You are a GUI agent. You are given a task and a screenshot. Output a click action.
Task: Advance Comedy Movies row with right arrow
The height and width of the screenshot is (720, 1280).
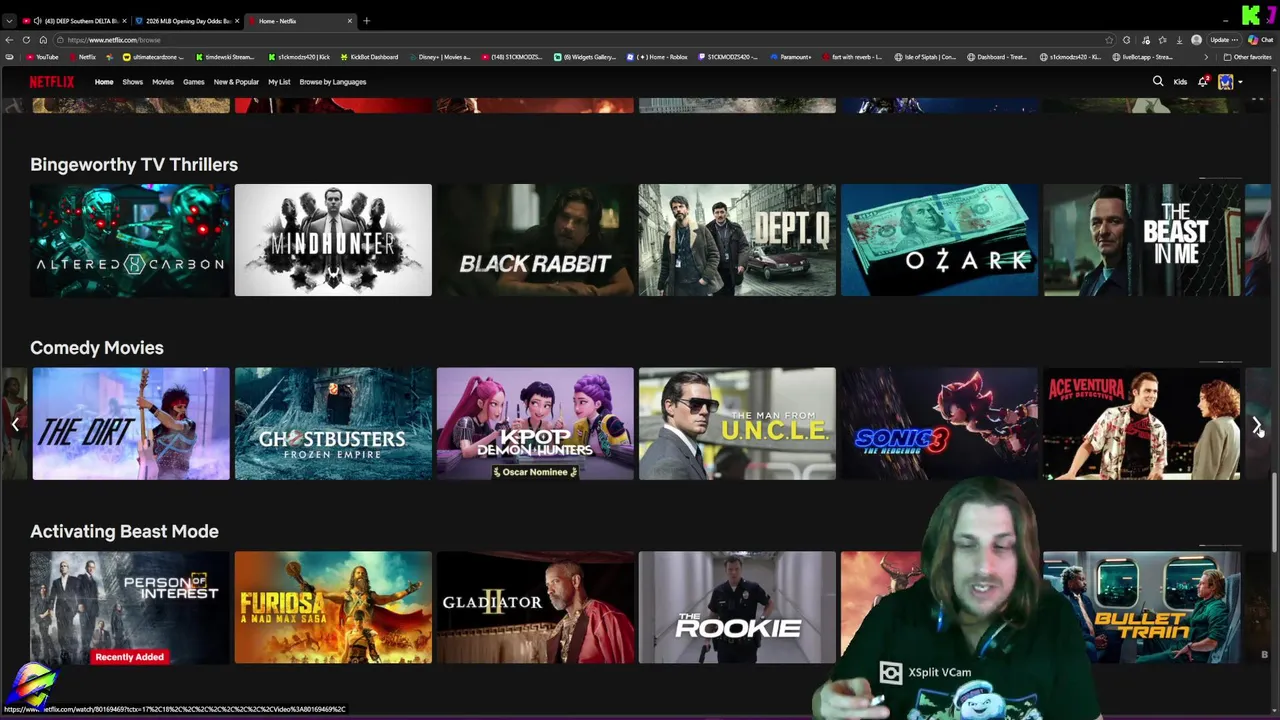click(x=1257, y=425)
